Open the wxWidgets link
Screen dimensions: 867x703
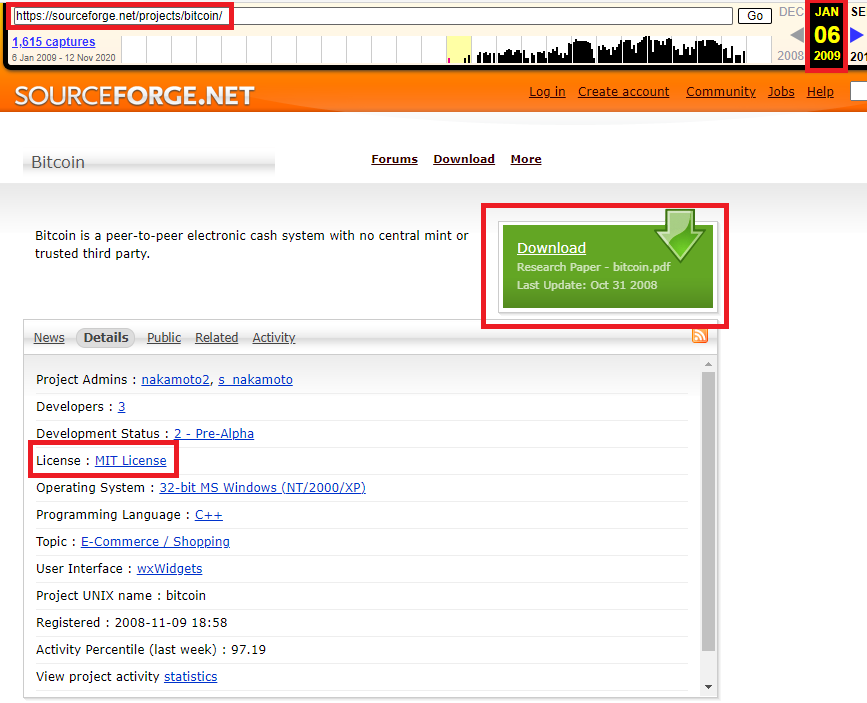[170, 569]
